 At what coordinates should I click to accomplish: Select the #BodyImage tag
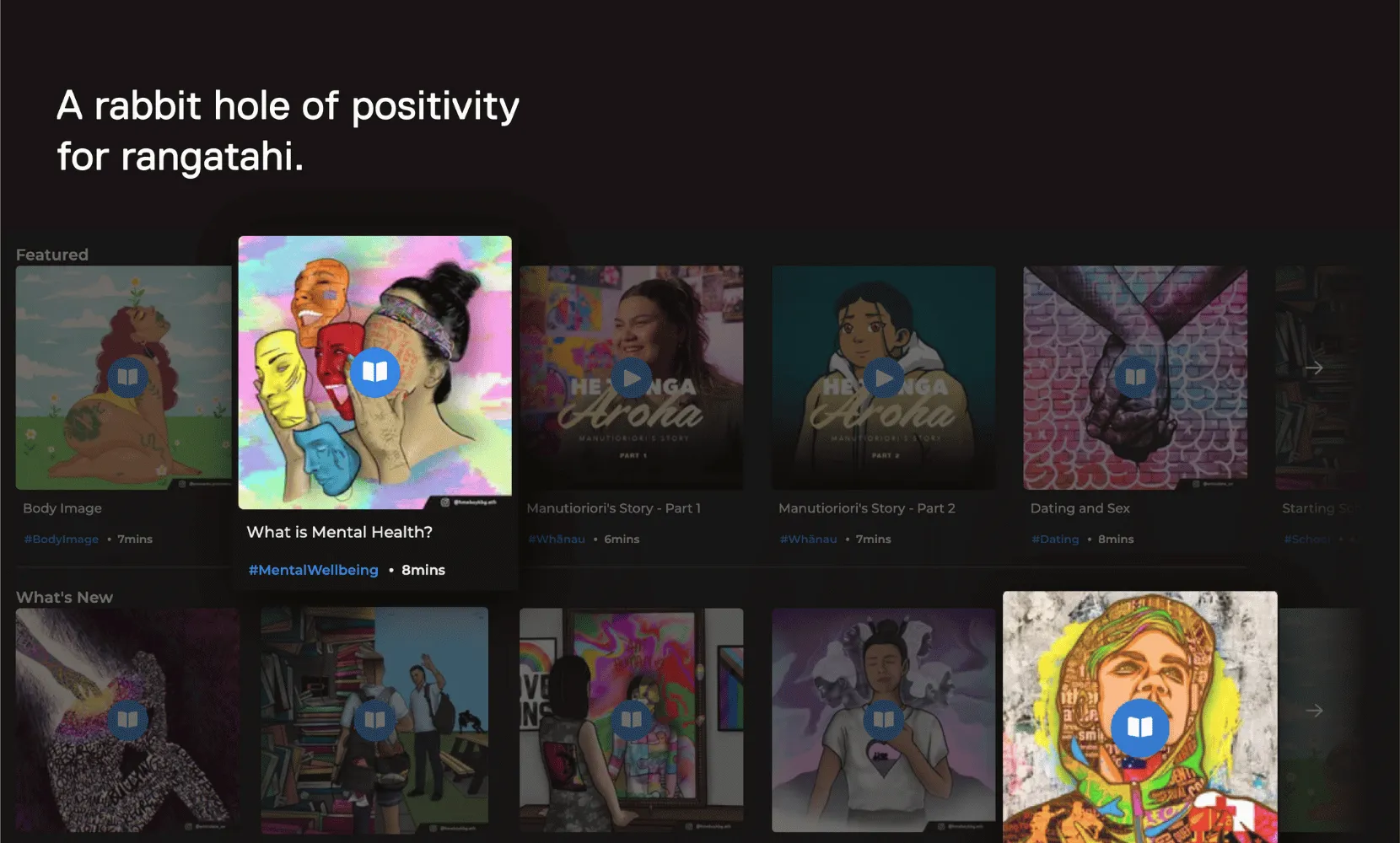point(62,540)
